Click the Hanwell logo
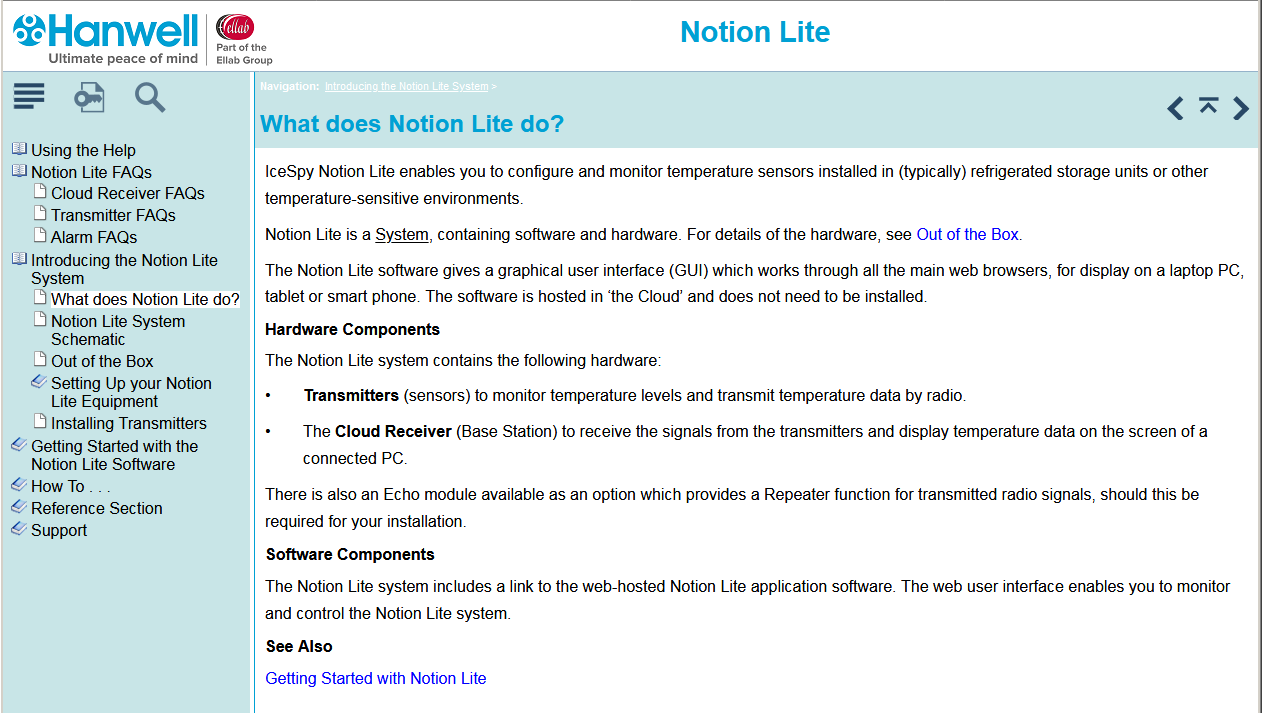Image resolution: width=1262 pixels, height=713 pixels. tap(105, 38)
